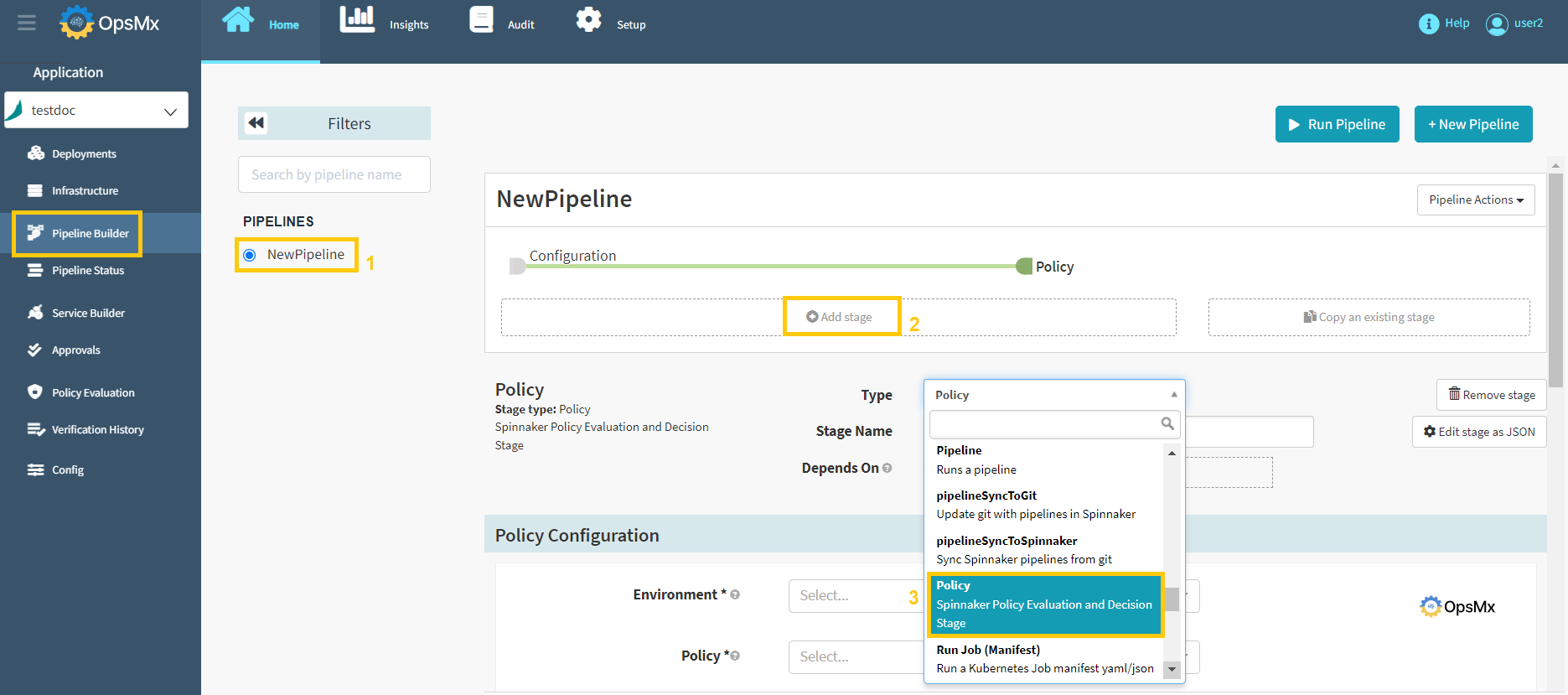Open the Setup gear icon

(x=588, y=19)
